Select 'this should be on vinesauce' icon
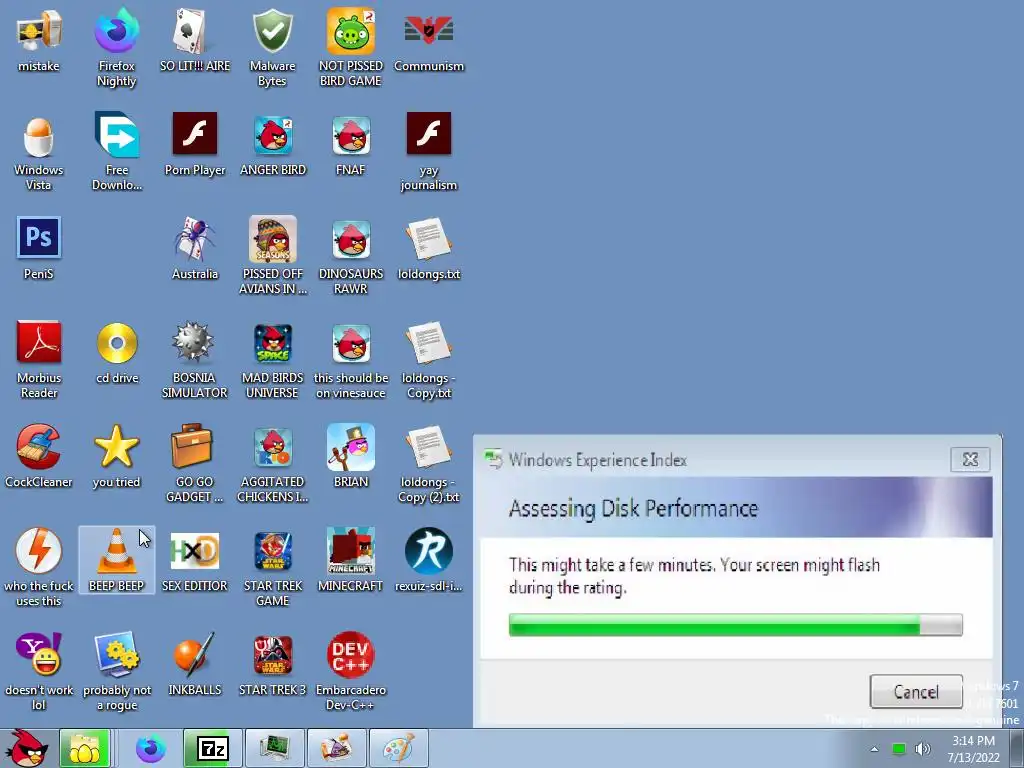Image resolution: width=1024 pixels, height=768 pixels. tap(351, 359)
